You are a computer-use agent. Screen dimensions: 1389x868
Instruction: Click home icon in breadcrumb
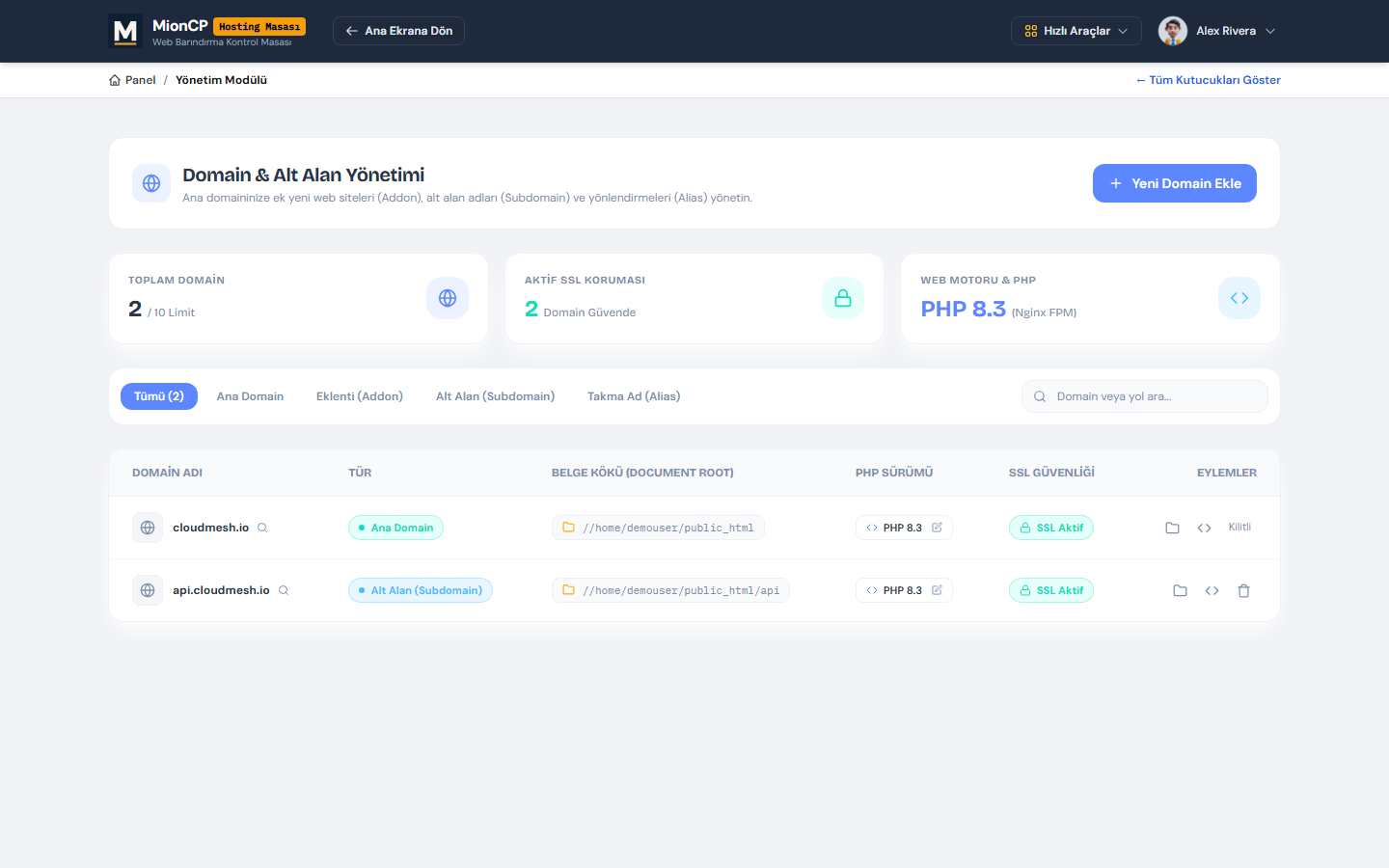point(115,80)
